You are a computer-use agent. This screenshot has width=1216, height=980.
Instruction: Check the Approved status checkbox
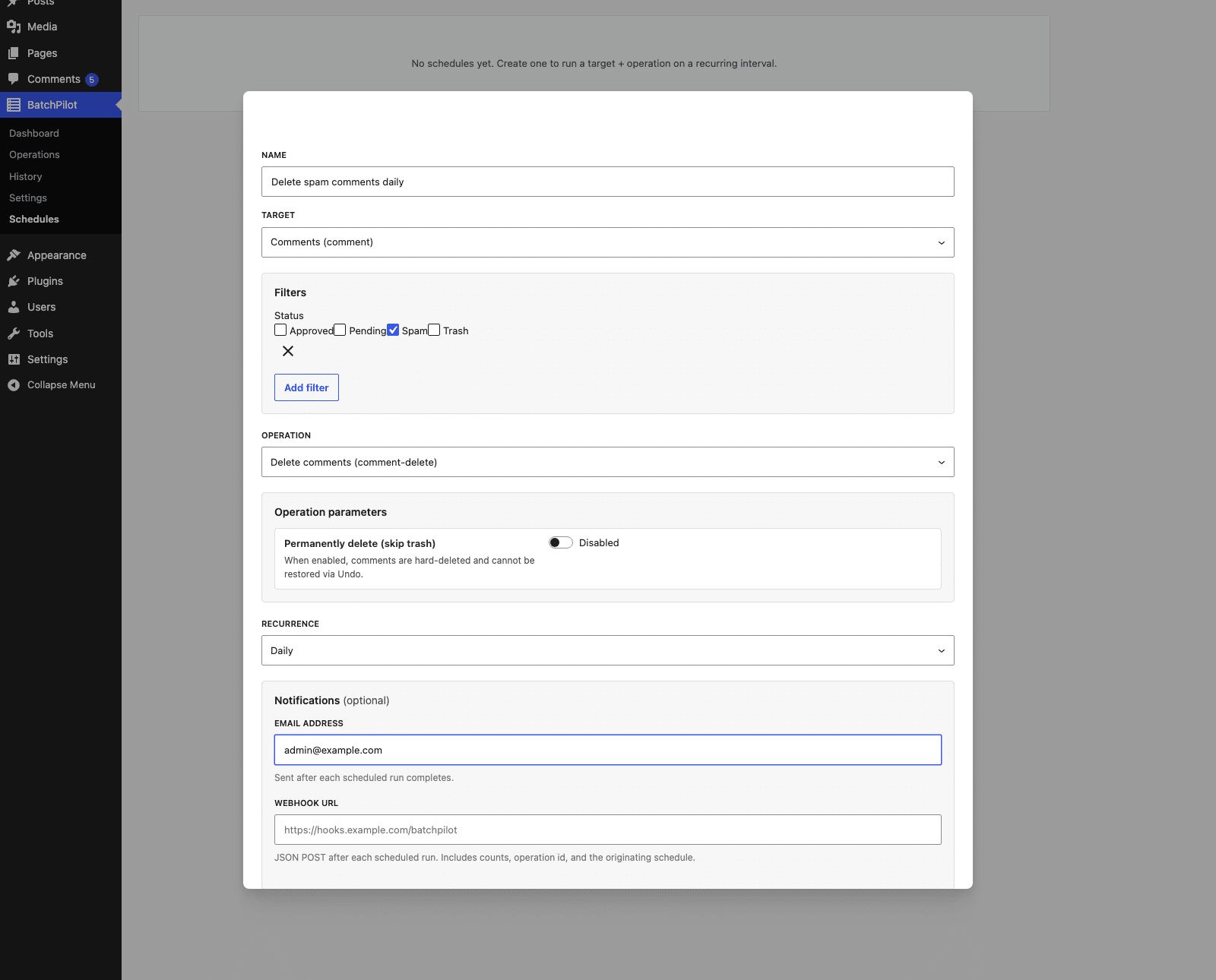coord(280,330)
